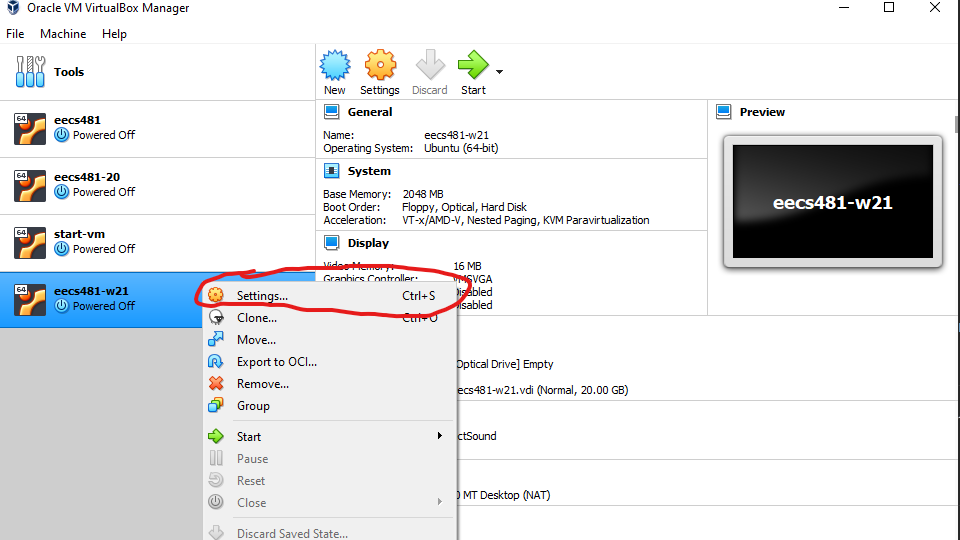Open the Settings toolbar gear icon
This screenshot has height=540, width=960.
pyautogui.click(x=380, y=65)
